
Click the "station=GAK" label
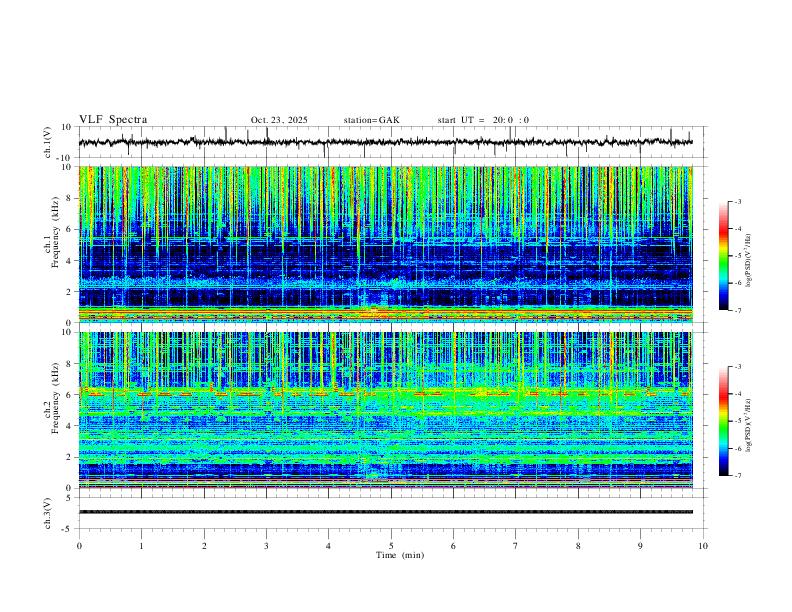371,120
